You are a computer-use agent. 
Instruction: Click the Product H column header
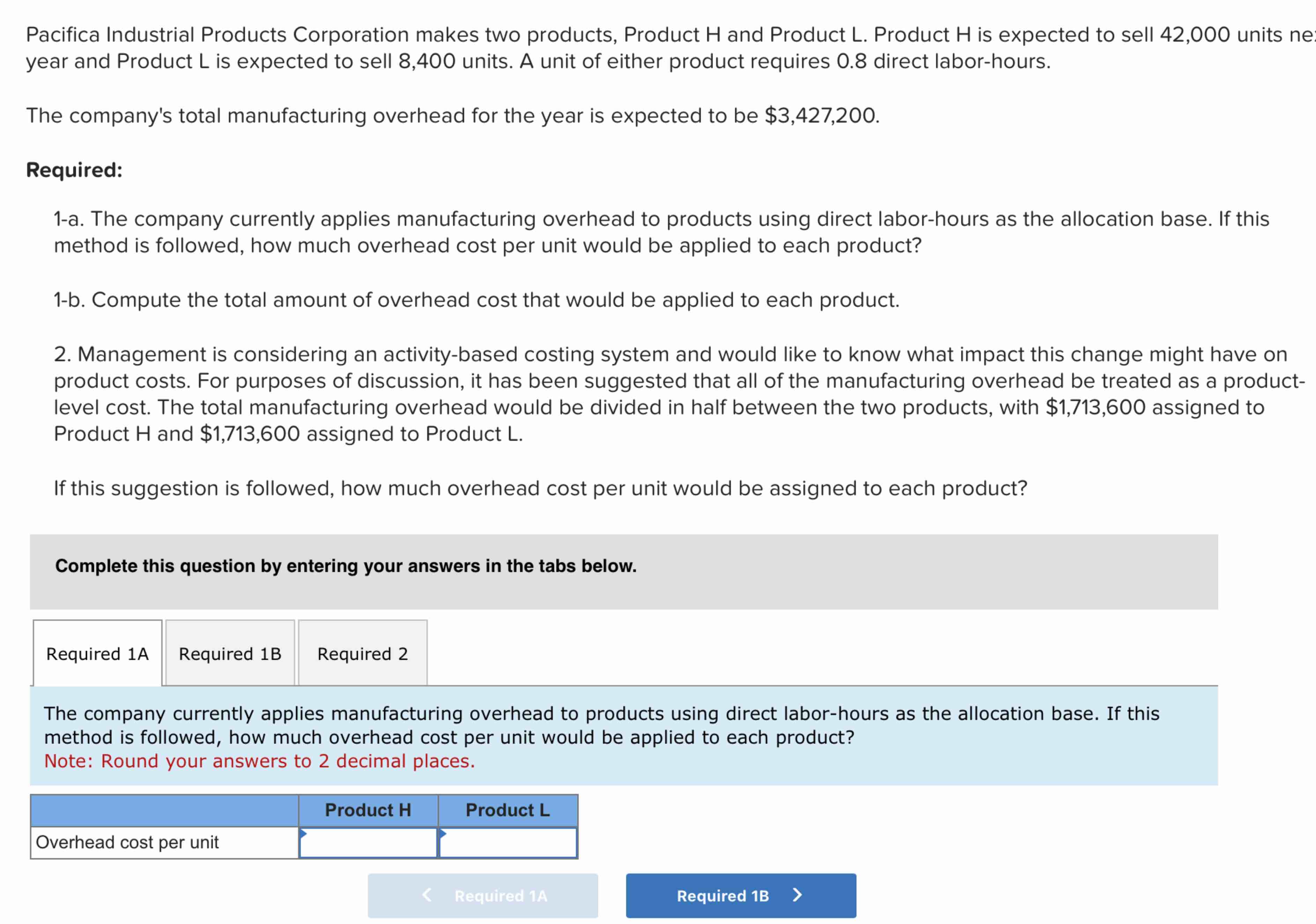click(x=369, y=810)
